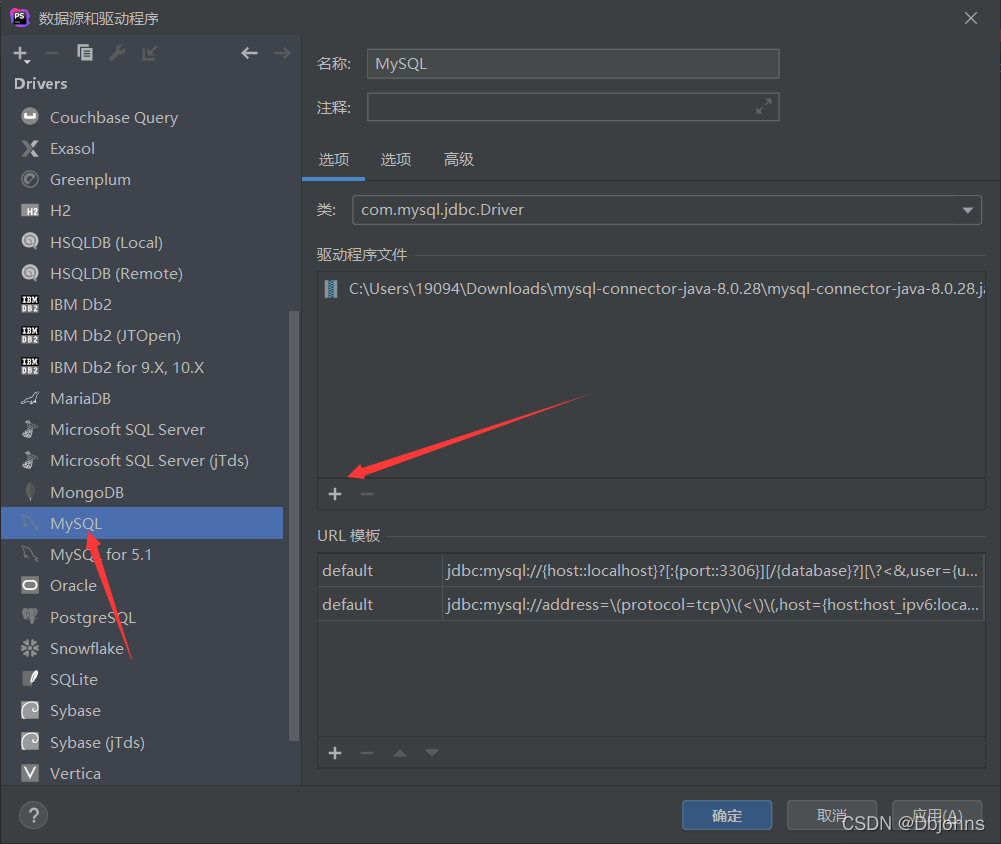Select Microsoft SQL Server (jTds) driver

pyautogui.click(x=142, y=461)
